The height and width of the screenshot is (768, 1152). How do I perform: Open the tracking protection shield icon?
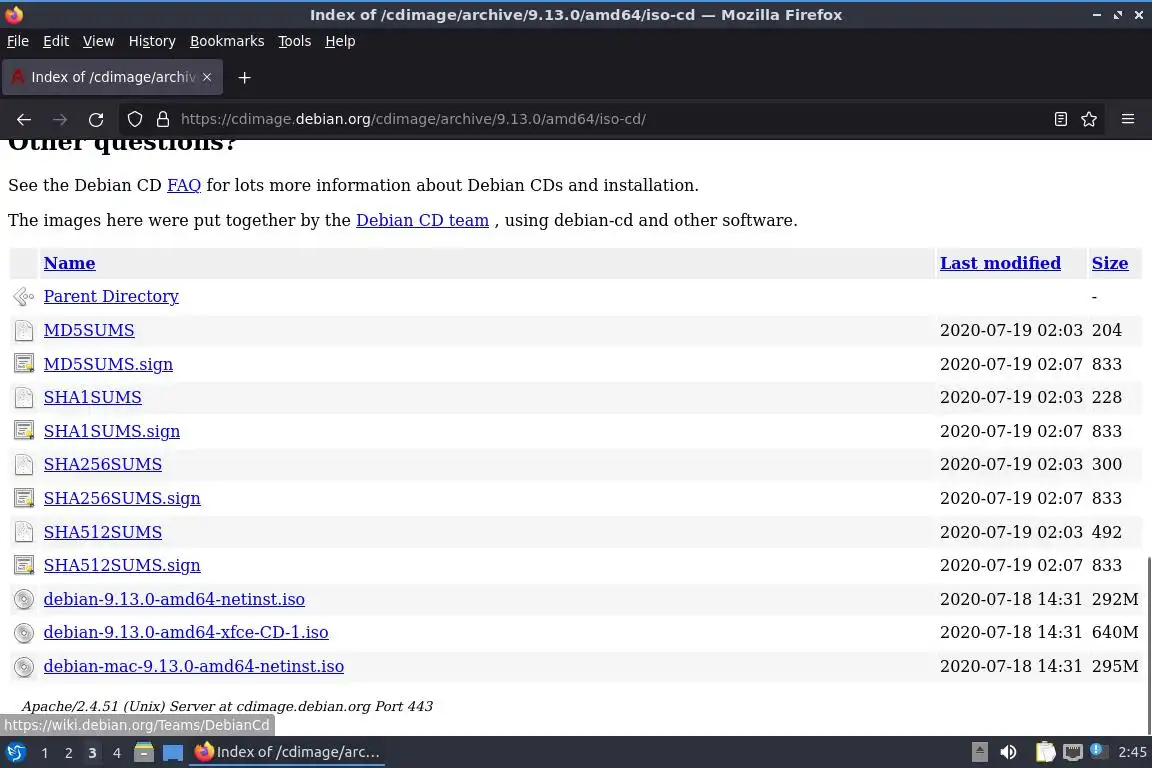click(x=134, y=119)
